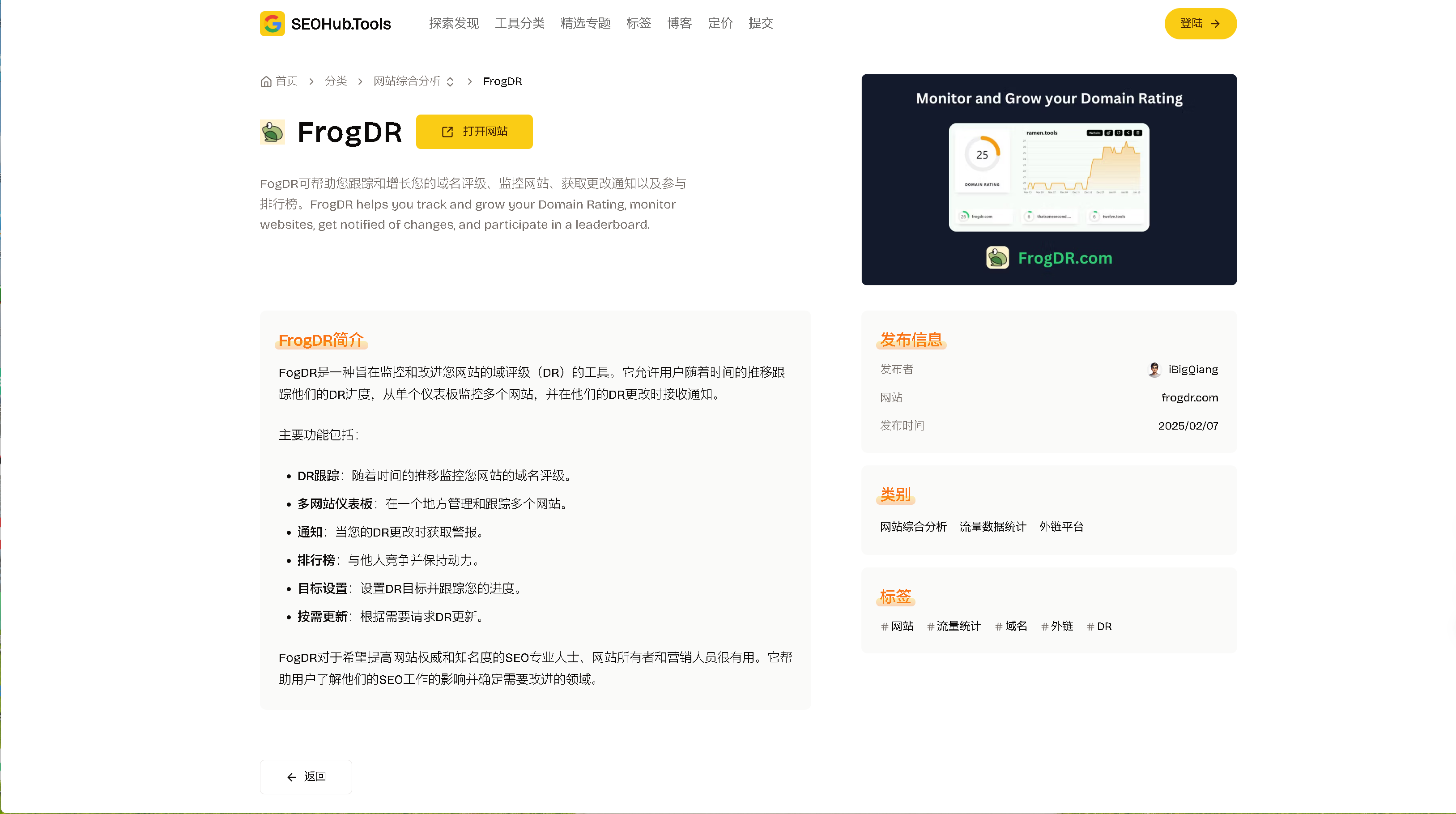Click the frog icon beside FrogDR.com
Viewport: 1456px width, 814px height.
click(997, 258)
